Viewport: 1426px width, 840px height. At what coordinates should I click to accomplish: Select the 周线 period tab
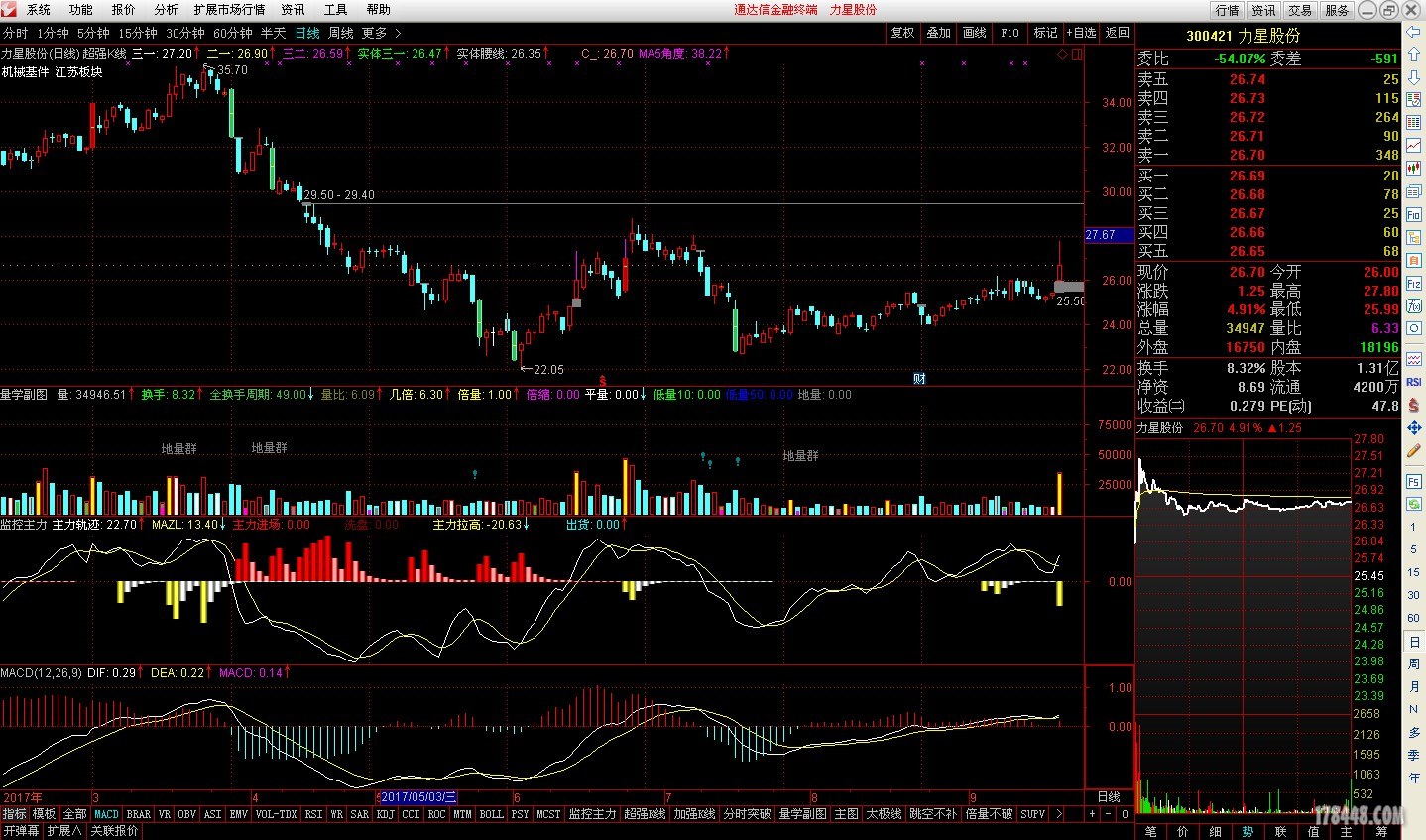pos(341,33)
